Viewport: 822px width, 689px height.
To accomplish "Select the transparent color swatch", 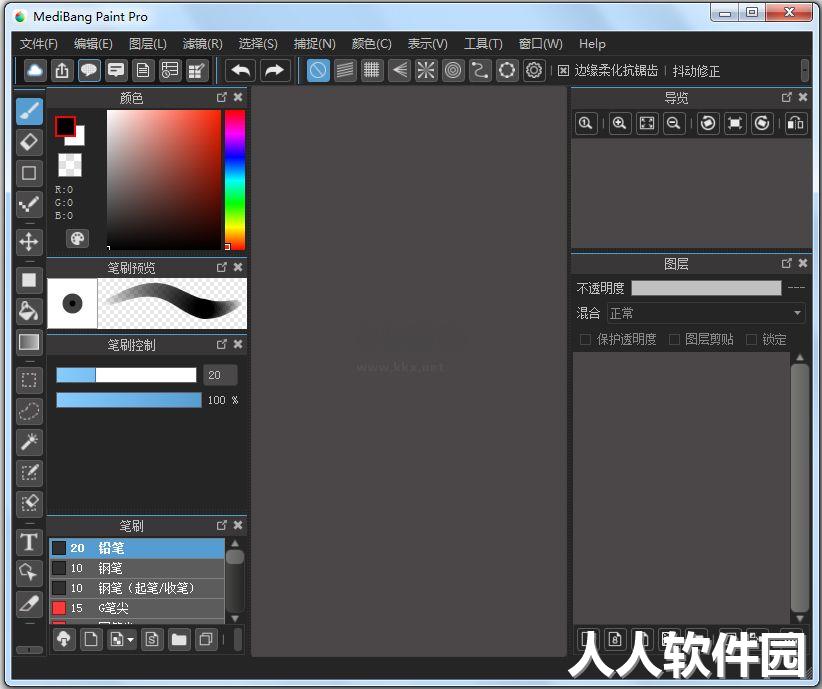I will tap(70, 165).
